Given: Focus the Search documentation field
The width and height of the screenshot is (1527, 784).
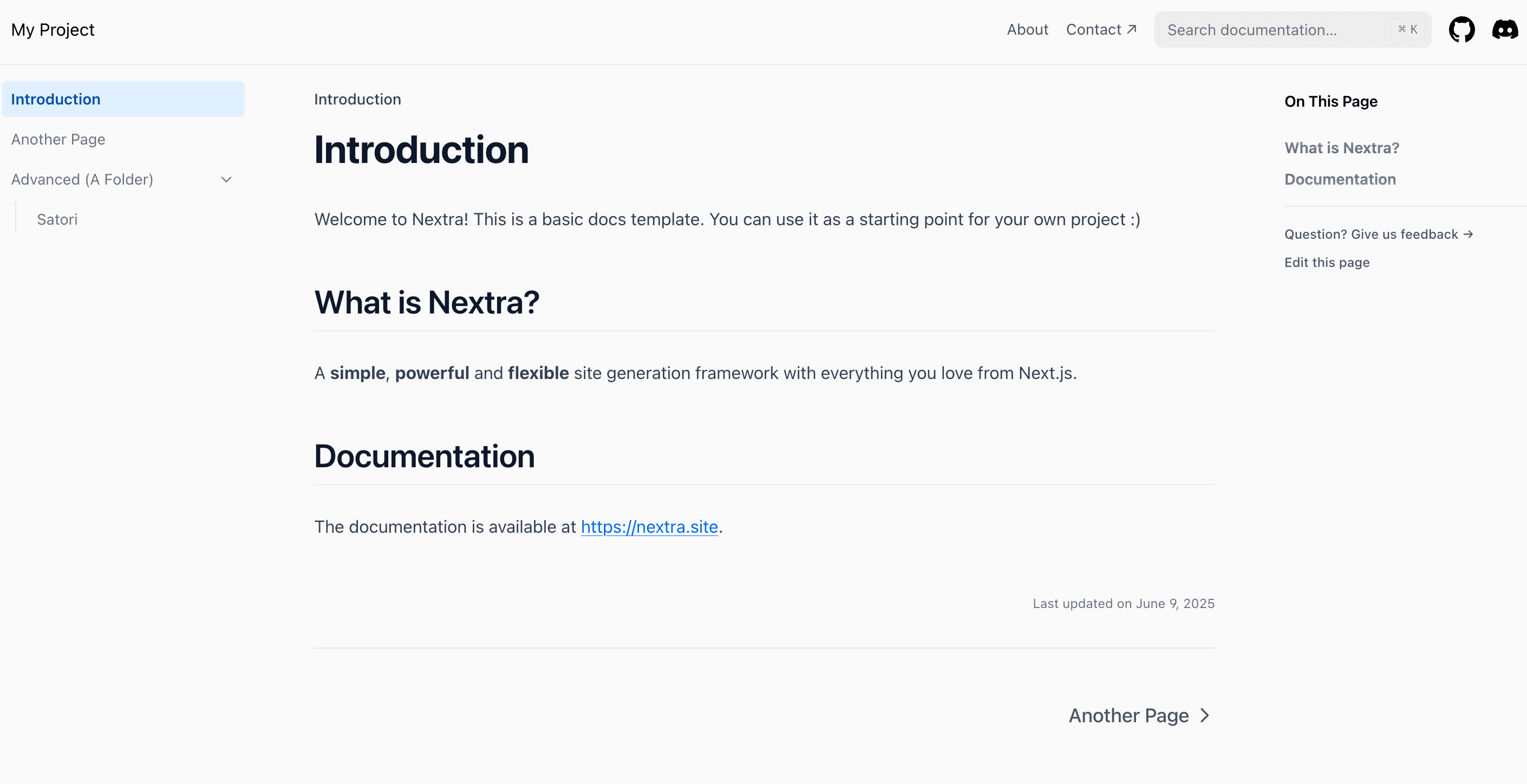Looking at the screenshot, I should pos(1292,30).
